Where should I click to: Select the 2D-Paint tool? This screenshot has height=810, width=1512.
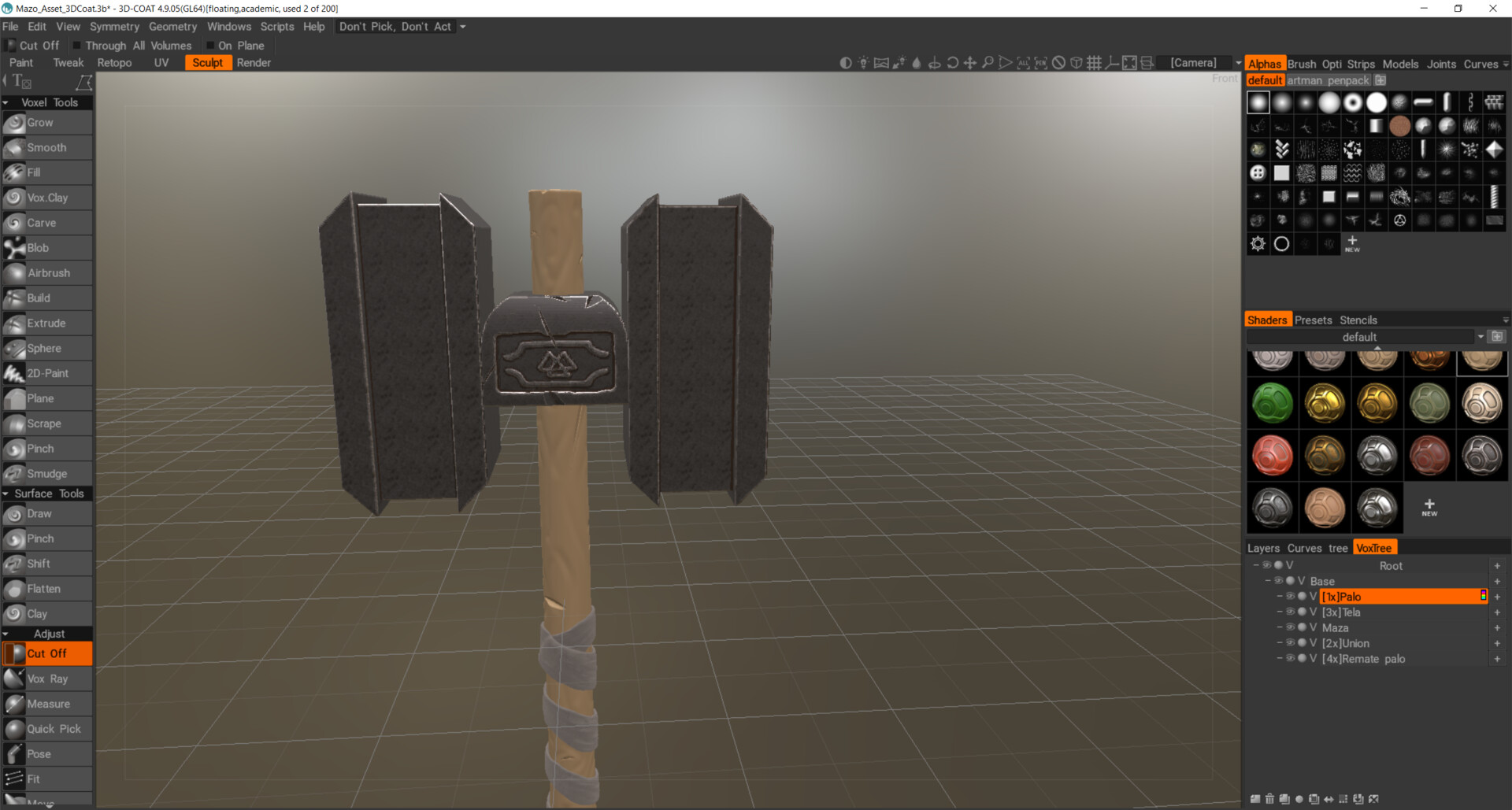[x=47, y=374]
